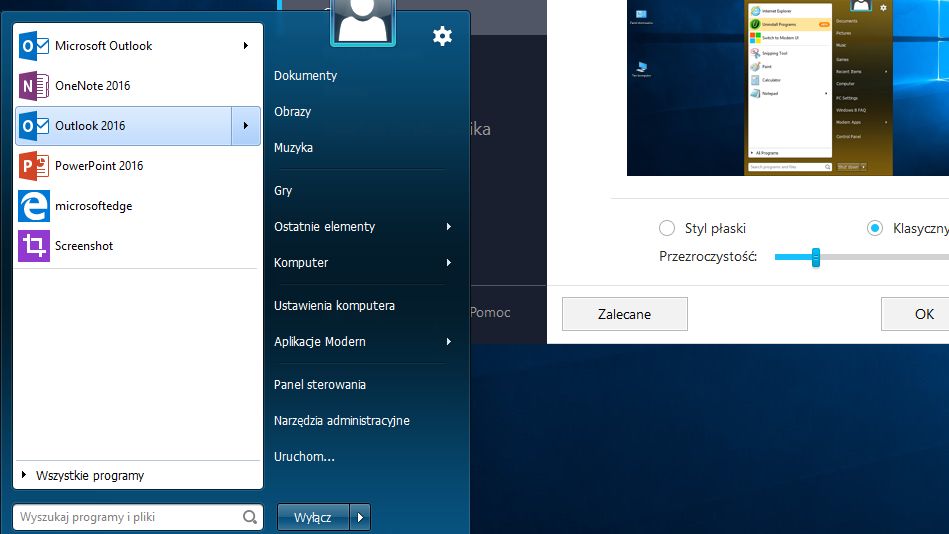Expand Microsoft Outlook submenu arrow
The height and width of the screenshot is (534, 949).
(x=246, y=46)
